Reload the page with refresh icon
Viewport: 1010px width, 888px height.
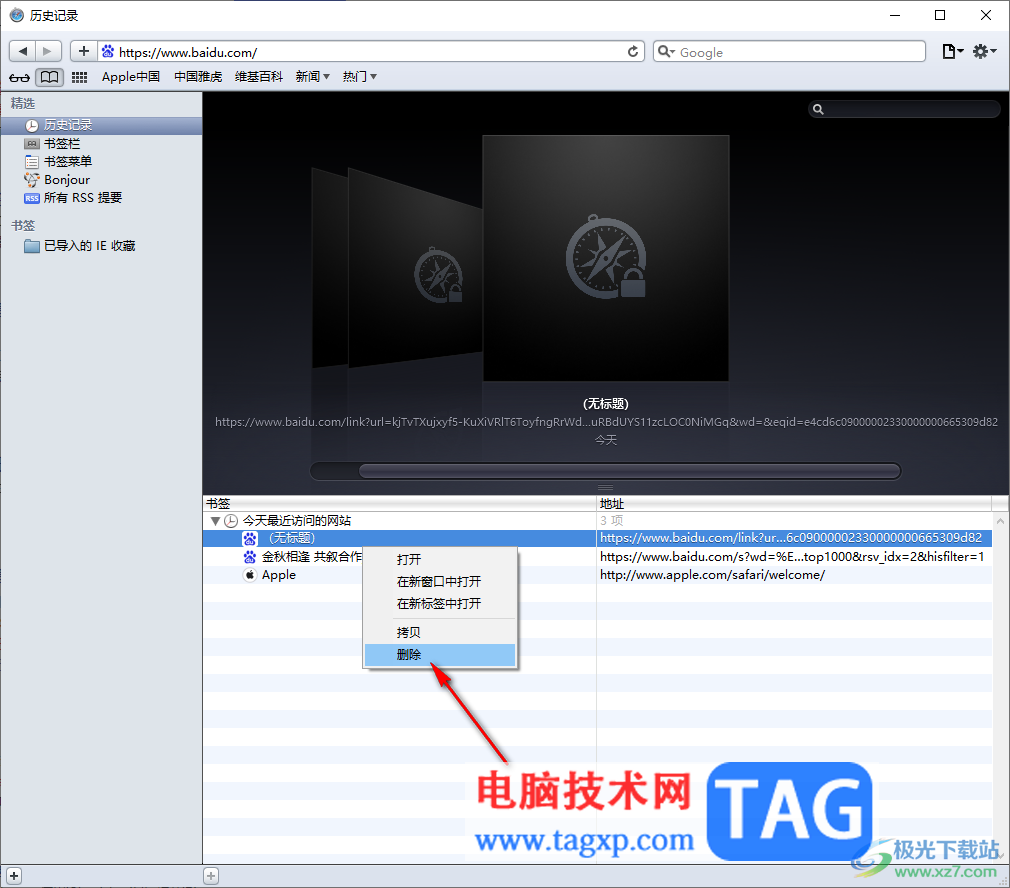633,52
